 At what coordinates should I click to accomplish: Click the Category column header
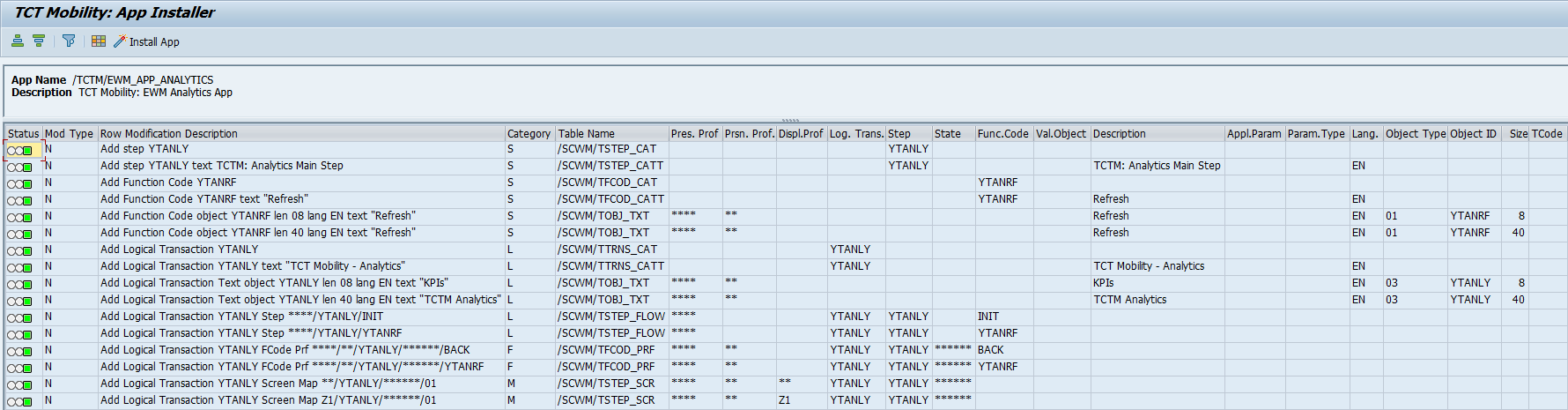pos(529,134)
